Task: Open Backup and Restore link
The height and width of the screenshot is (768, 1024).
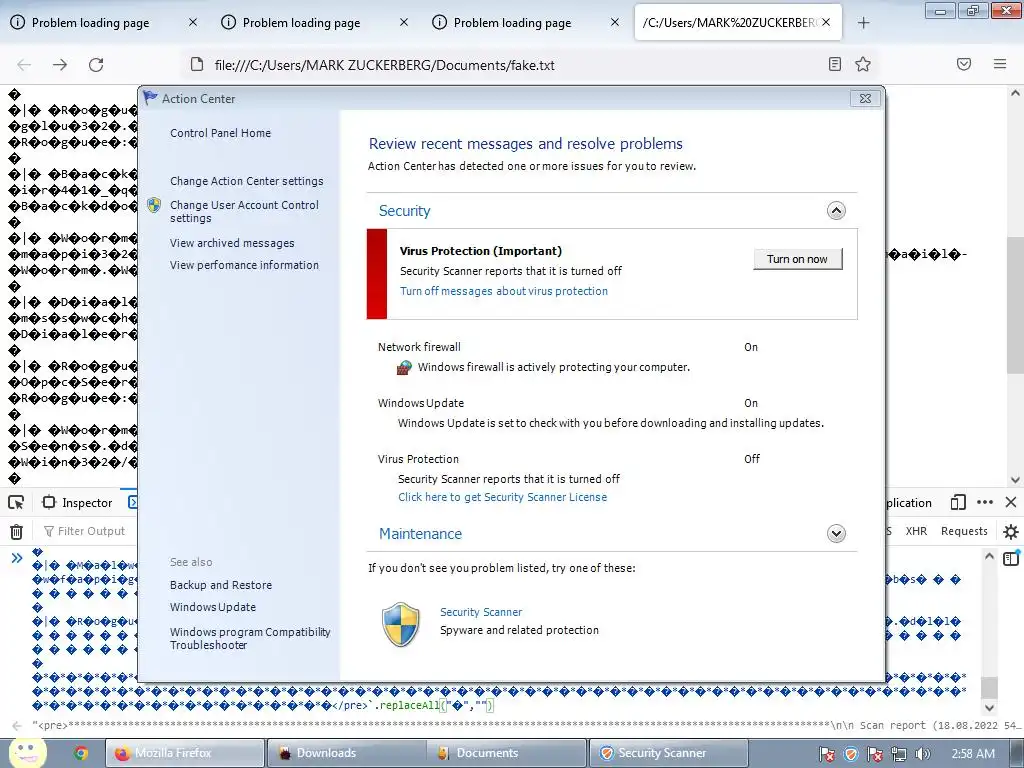Action: (x=221, y=585)
